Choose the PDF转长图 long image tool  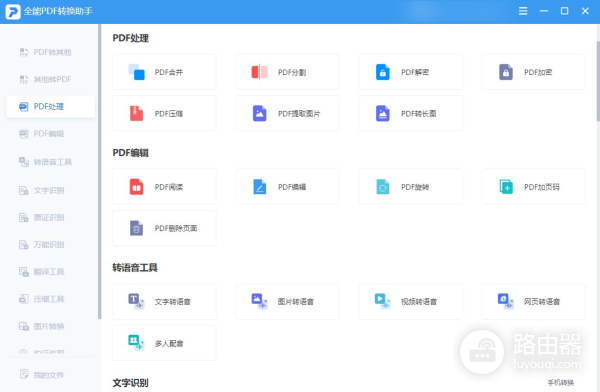tap(411, 113)
